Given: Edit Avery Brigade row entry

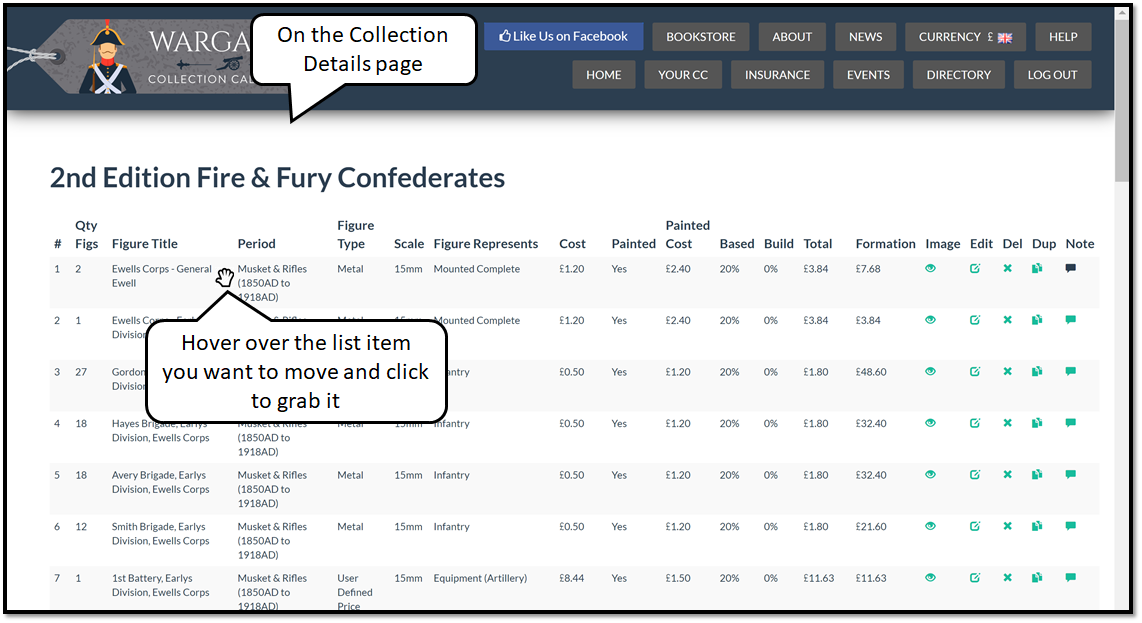Looking at the screenshot, I should 974,474.
